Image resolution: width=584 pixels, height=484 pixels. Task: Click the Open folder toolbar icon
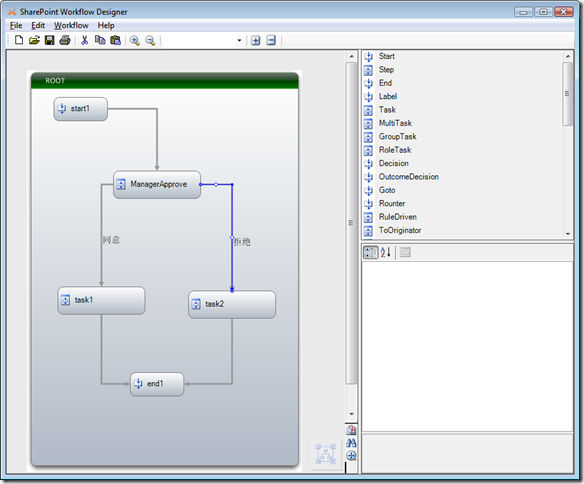34,40
